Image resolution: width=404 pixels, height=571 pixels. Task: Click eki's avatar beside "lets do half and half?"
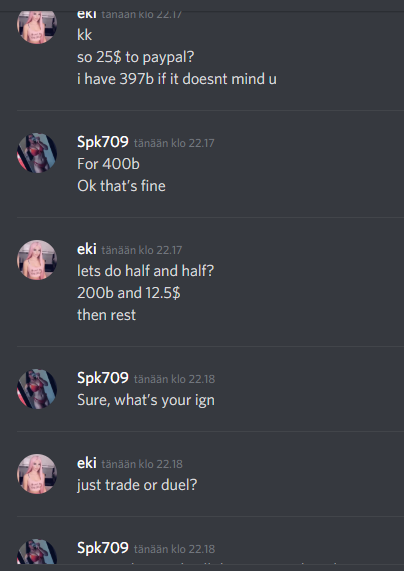tap(37, 260)
